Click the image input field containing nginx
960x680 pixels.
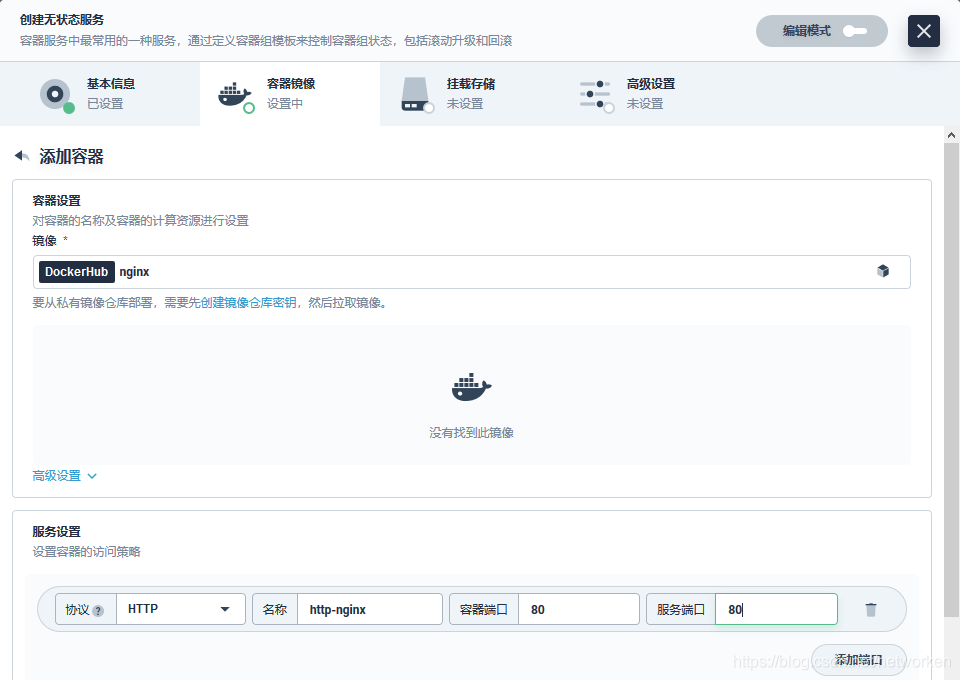click(x=471, y=272)
